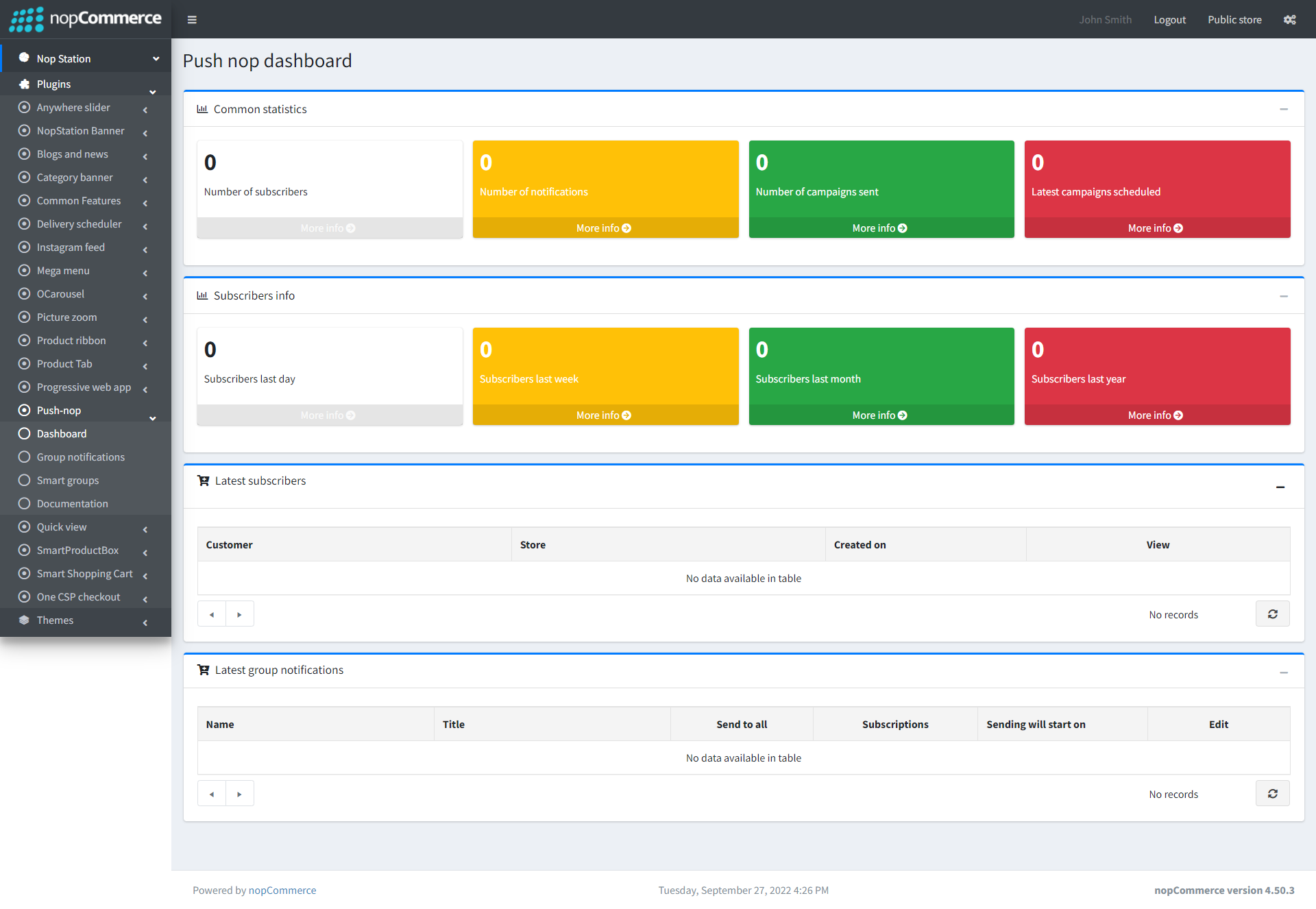Screen dimensions: 1316x909
Task: Click the hamburger menu icon
Action: click(x=192, y=19)
